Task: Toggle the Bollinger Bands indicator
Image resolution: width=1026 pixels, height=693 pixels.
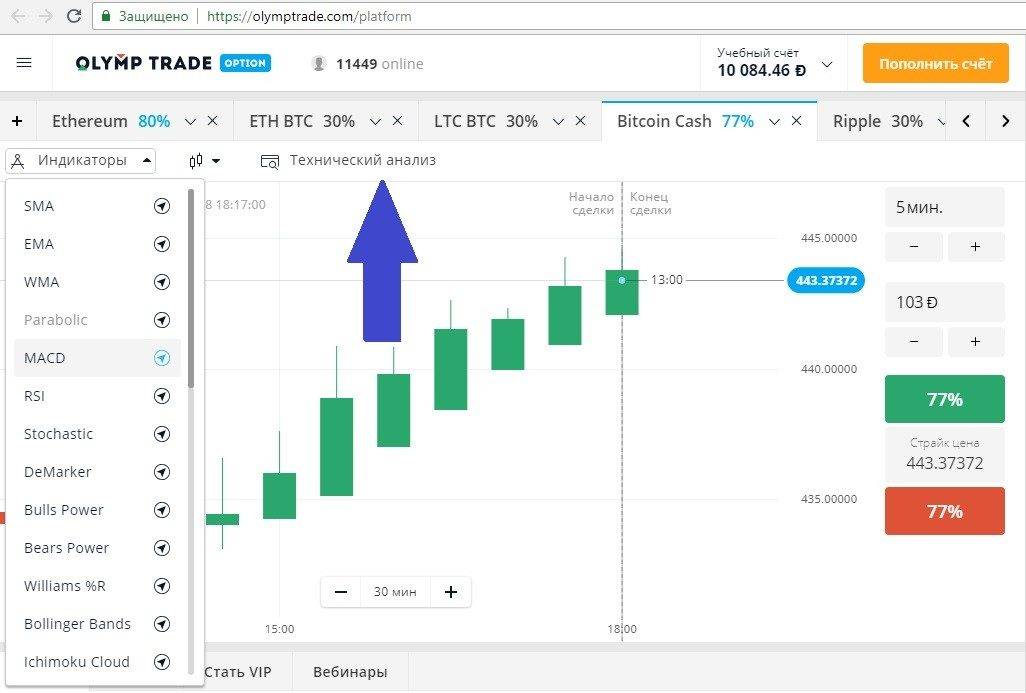Action: (x=162, y=624)
